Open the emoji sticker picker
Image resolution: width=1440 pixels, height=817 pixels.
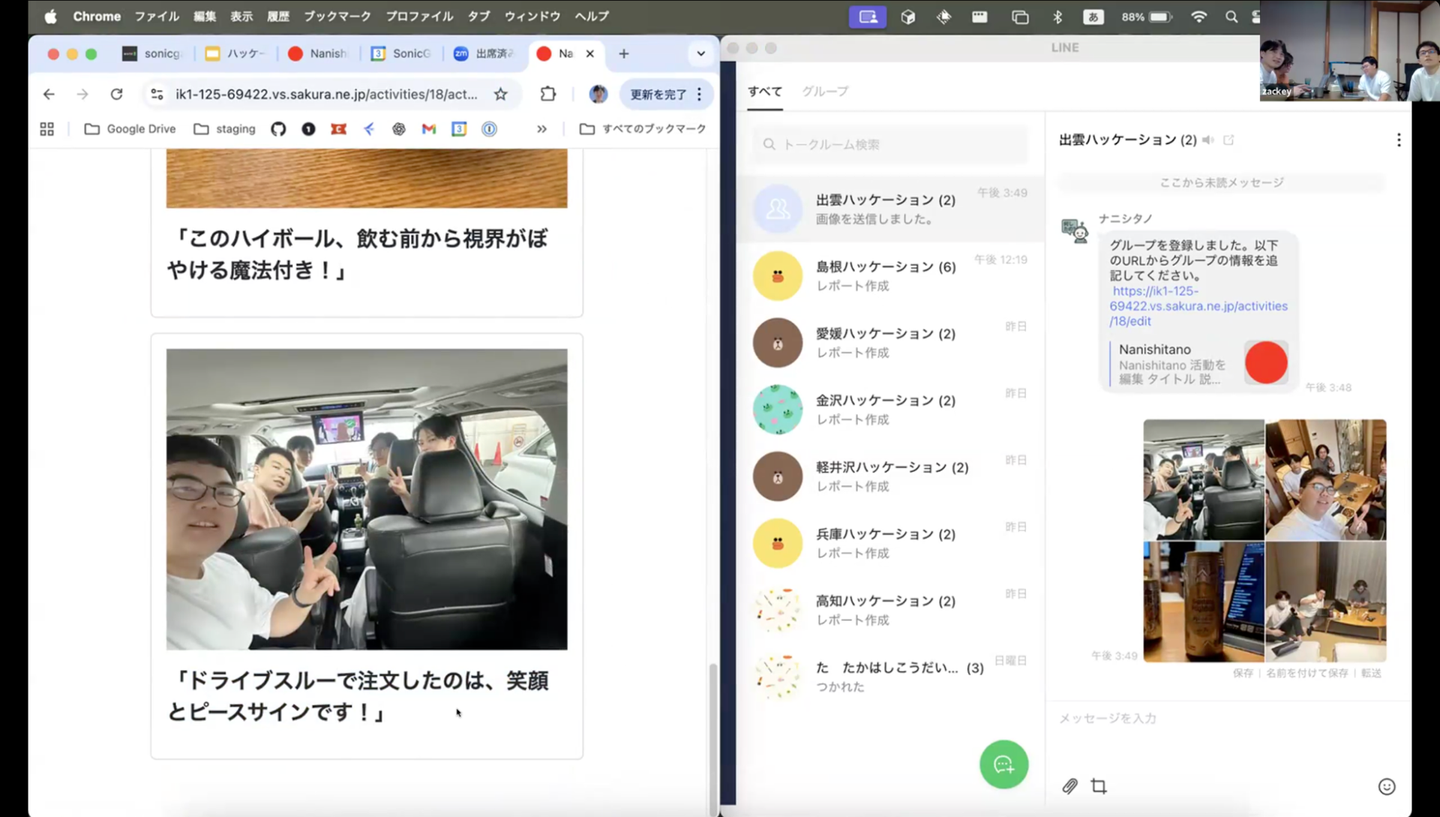tap(1386, 787)
